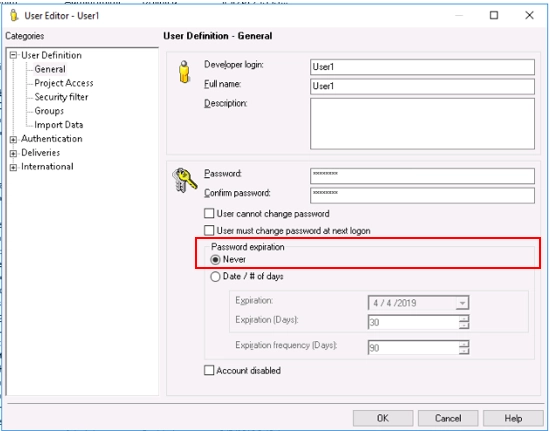Select the Authentication tree label
Viewport: 550px width, 431px height.
52,139
